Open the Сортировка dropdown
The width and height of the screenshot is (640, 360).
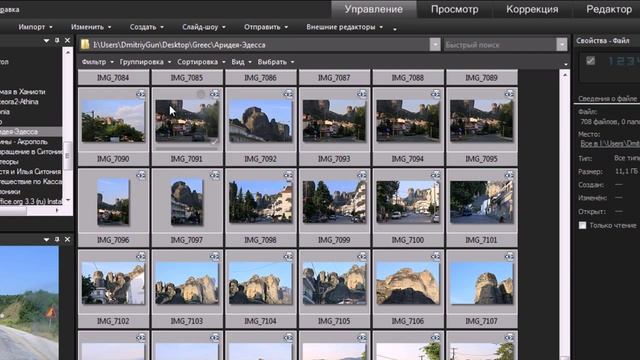(x=201, y=62)
